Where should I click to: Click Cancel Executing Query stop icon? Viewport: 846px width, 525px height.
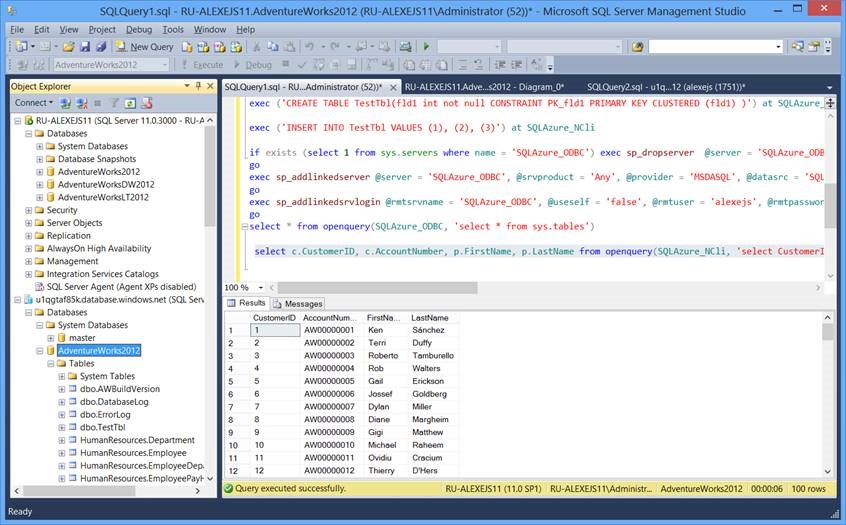[285, 65]
